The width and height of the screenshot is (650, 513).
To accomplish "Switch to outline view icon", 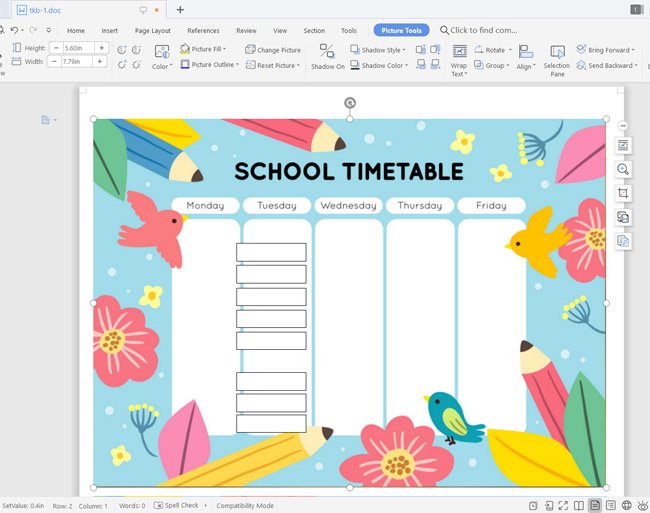I will (x=611, y=505).
